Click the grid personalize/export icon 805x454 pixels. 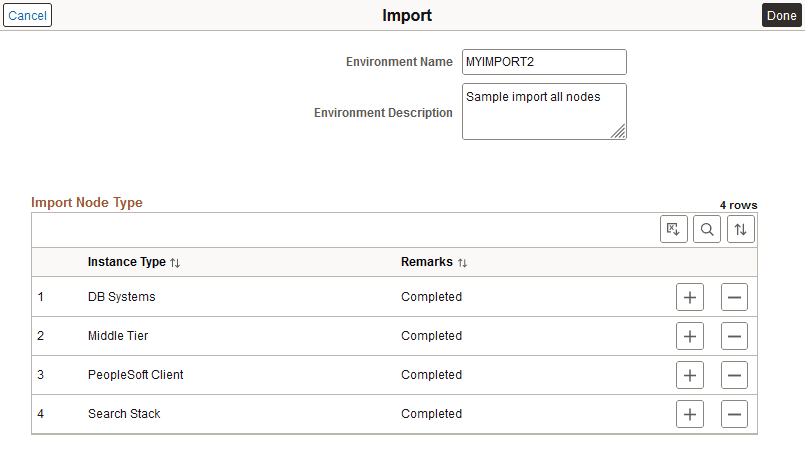[x=674, y=229]
